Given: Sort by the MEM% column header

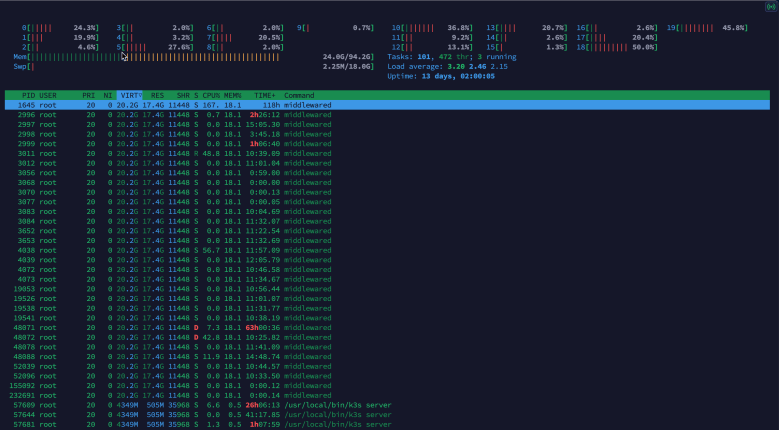Looking at the screenshot, I should (x=232, y=95).
